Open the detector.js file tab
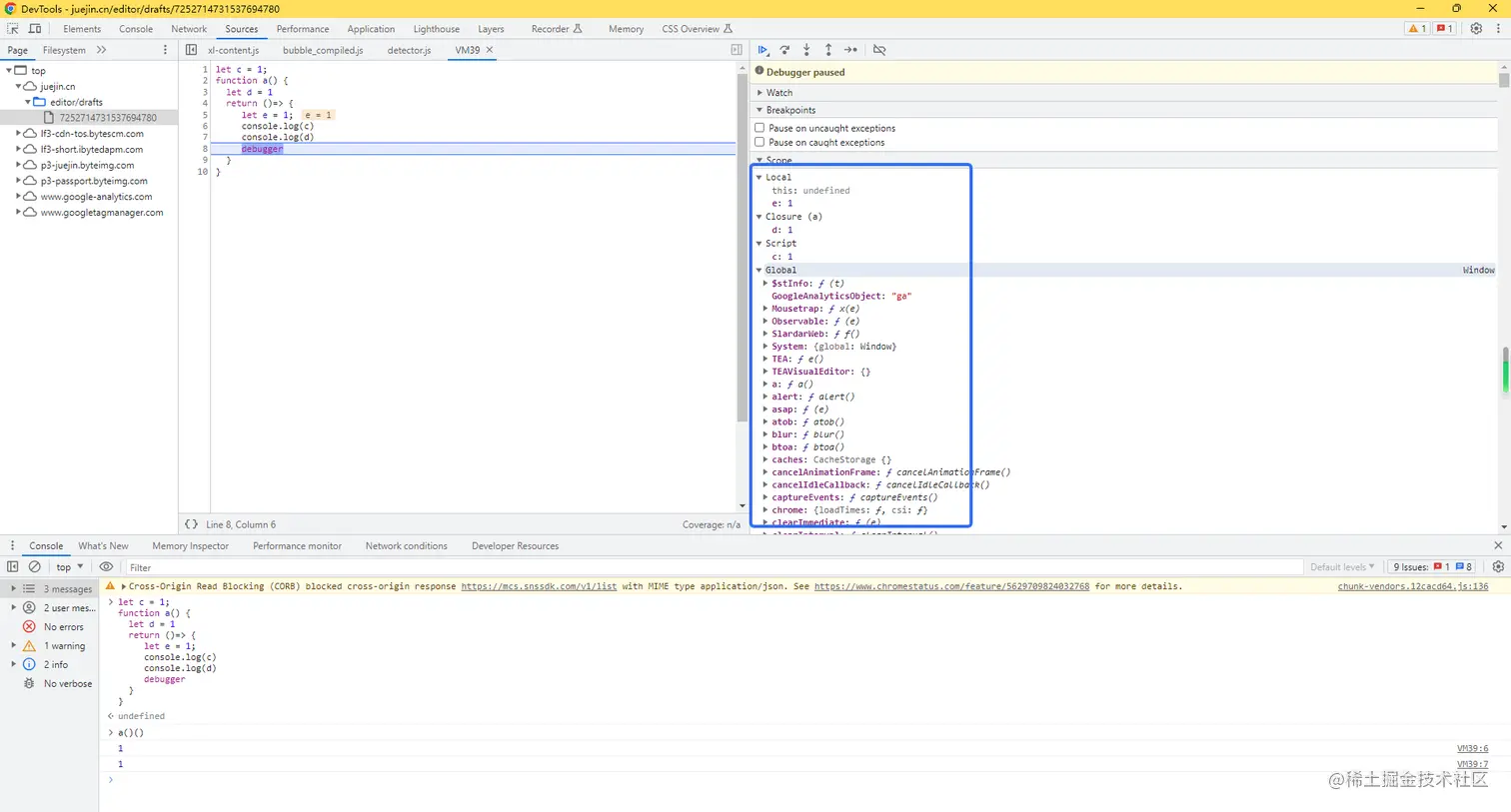1511x812 pixels. (409, 50)
